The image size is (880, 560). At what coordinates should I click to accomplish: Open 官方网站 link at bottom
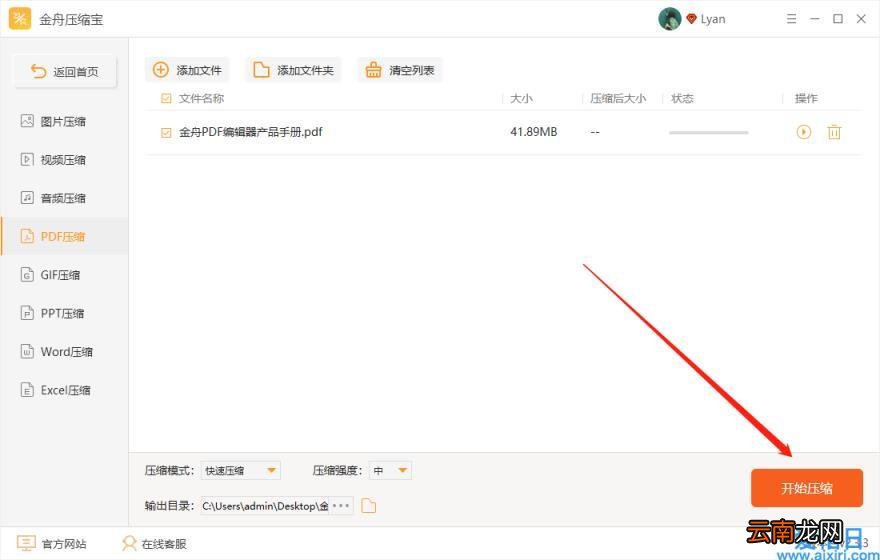52,544
